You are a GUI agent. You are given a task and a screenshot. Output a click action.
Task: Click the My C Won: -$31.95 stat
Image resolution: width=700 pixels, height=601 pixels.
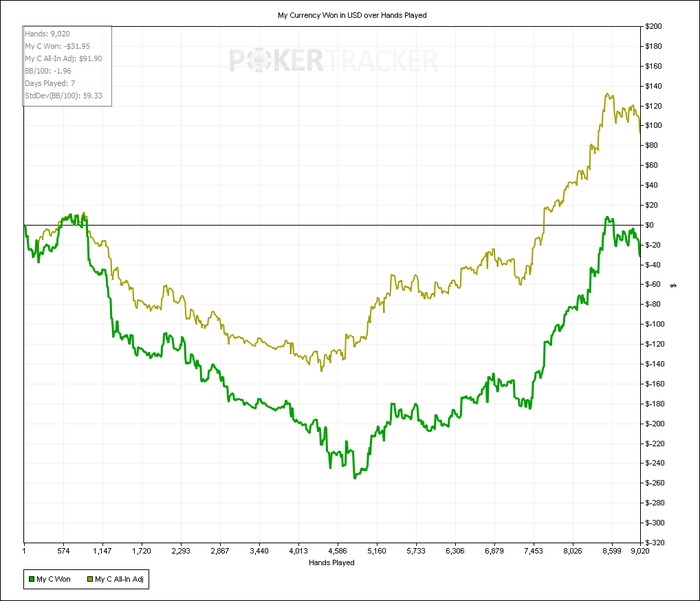pyautogui.click(x=58, y=46)
